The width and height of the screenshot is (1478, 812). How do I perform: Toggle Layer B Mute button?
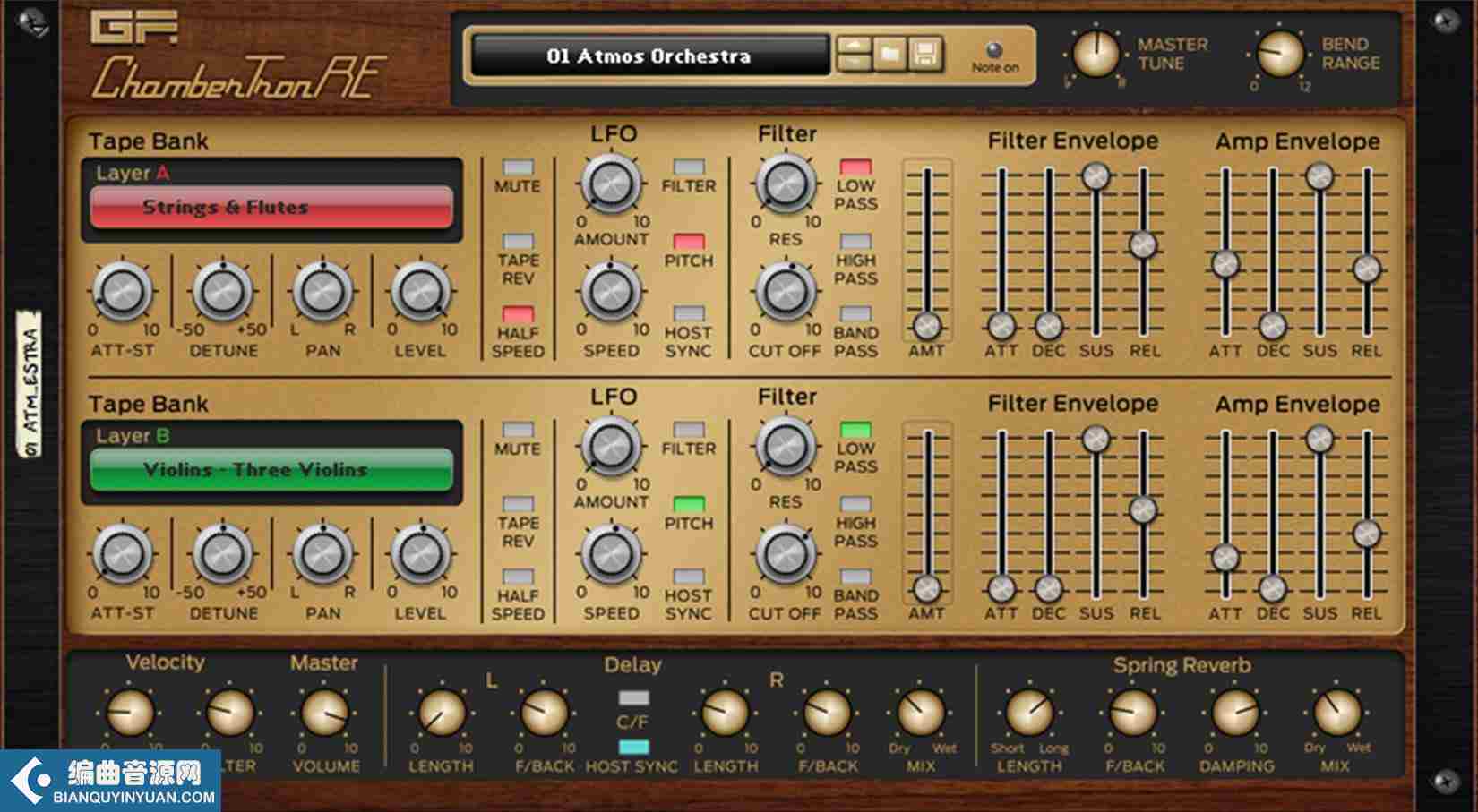click(518, 430)
